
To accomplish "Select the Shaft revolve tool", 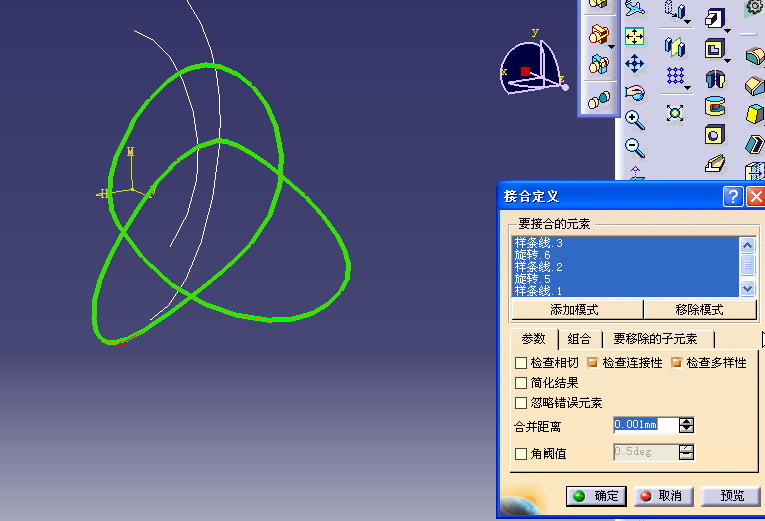I will tap(715, 79).
